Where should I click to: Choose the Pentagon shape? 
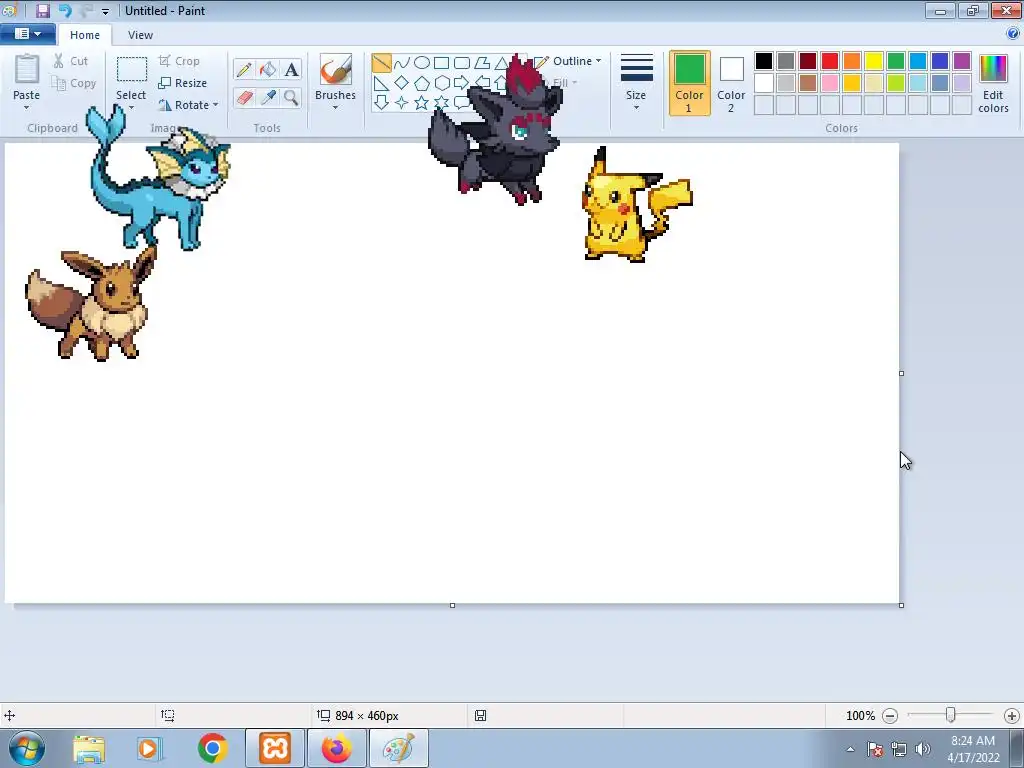pos(422,83)
